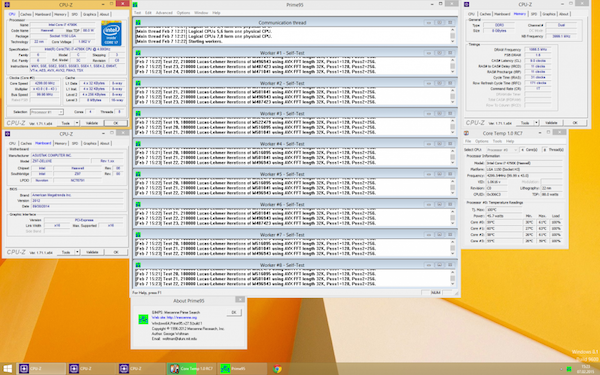
Task: Click Worker #1 Self-Test window icon
Action: coord(138,53)
